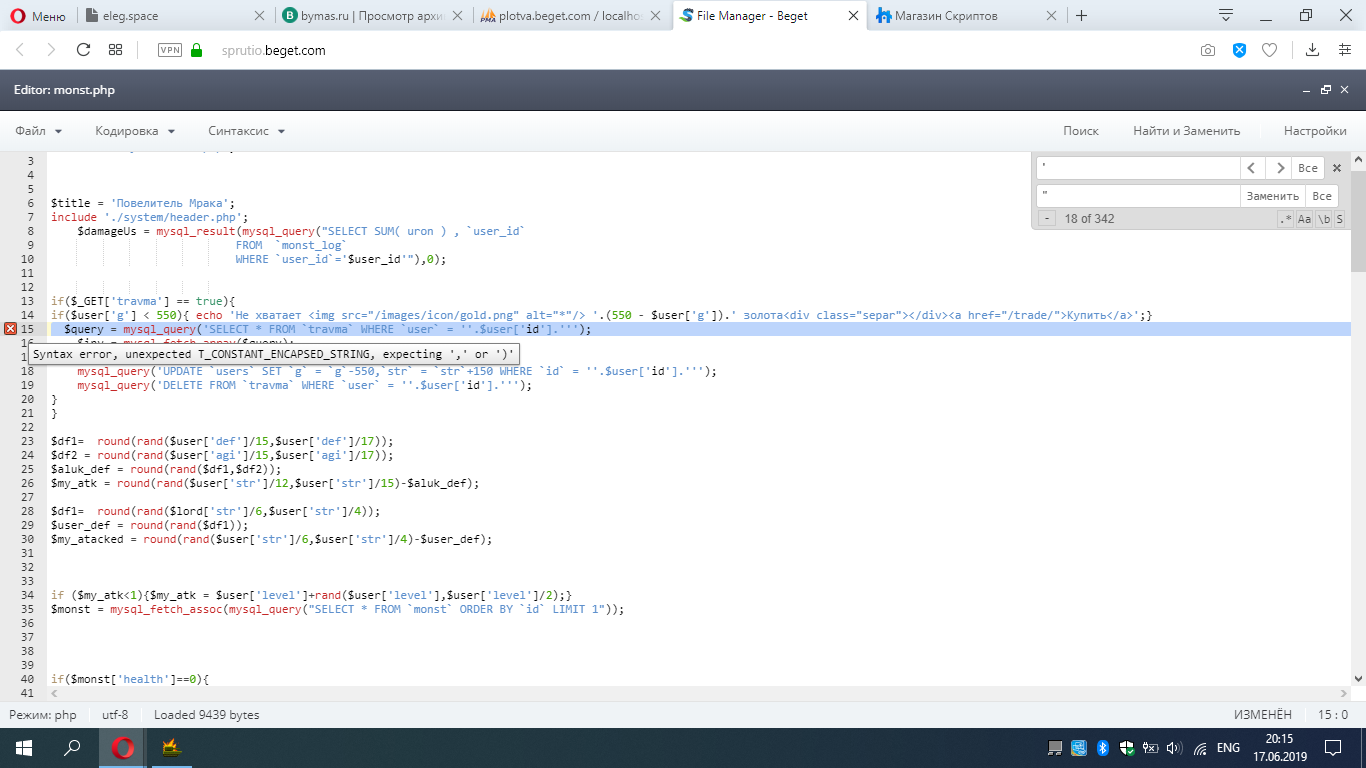Open the browser downloads icon
The width and height of the screenshot is (1366, 768).
coord(1313,50)
